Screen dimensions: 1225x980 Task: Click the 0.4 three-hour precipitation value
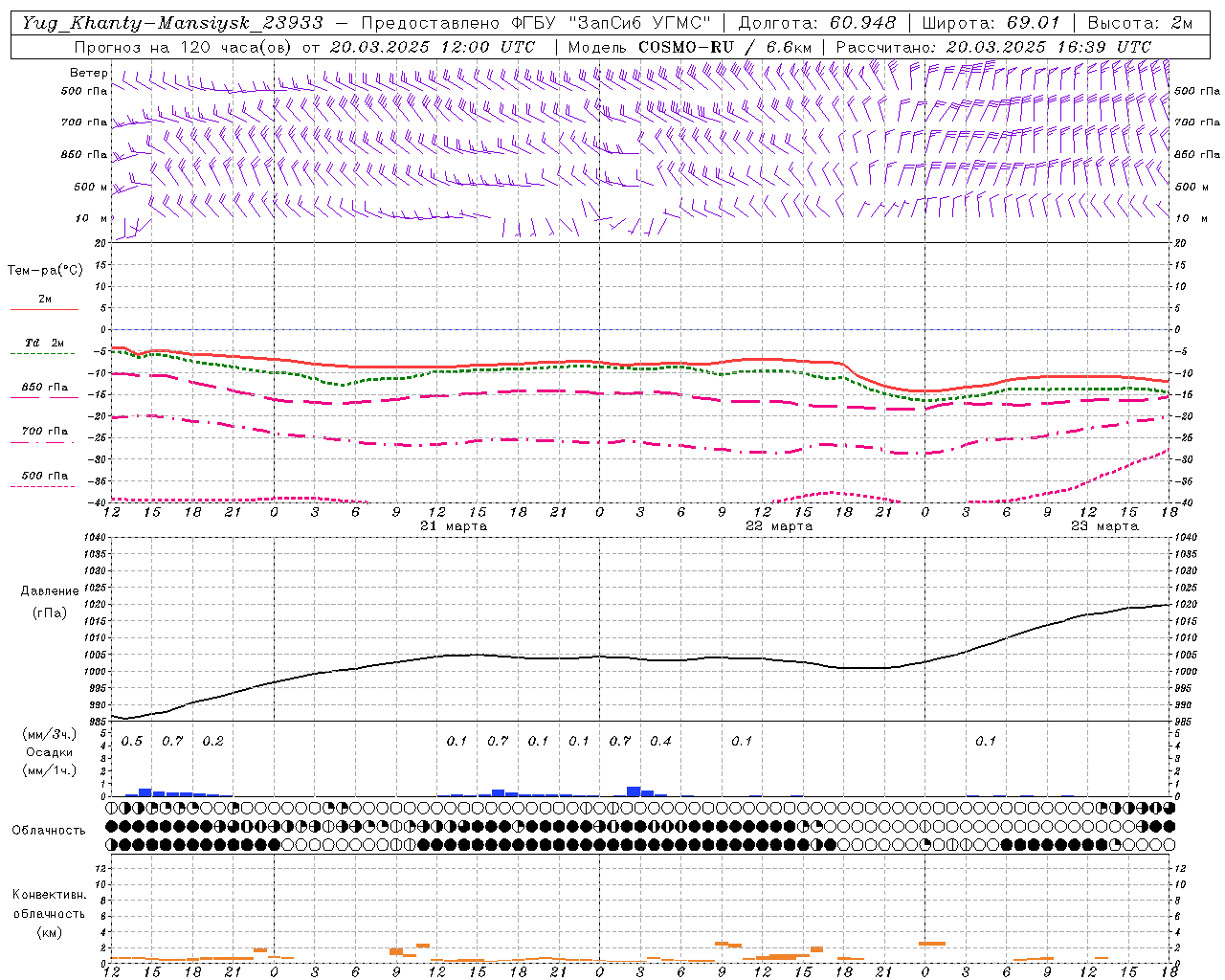click(660, 741)
